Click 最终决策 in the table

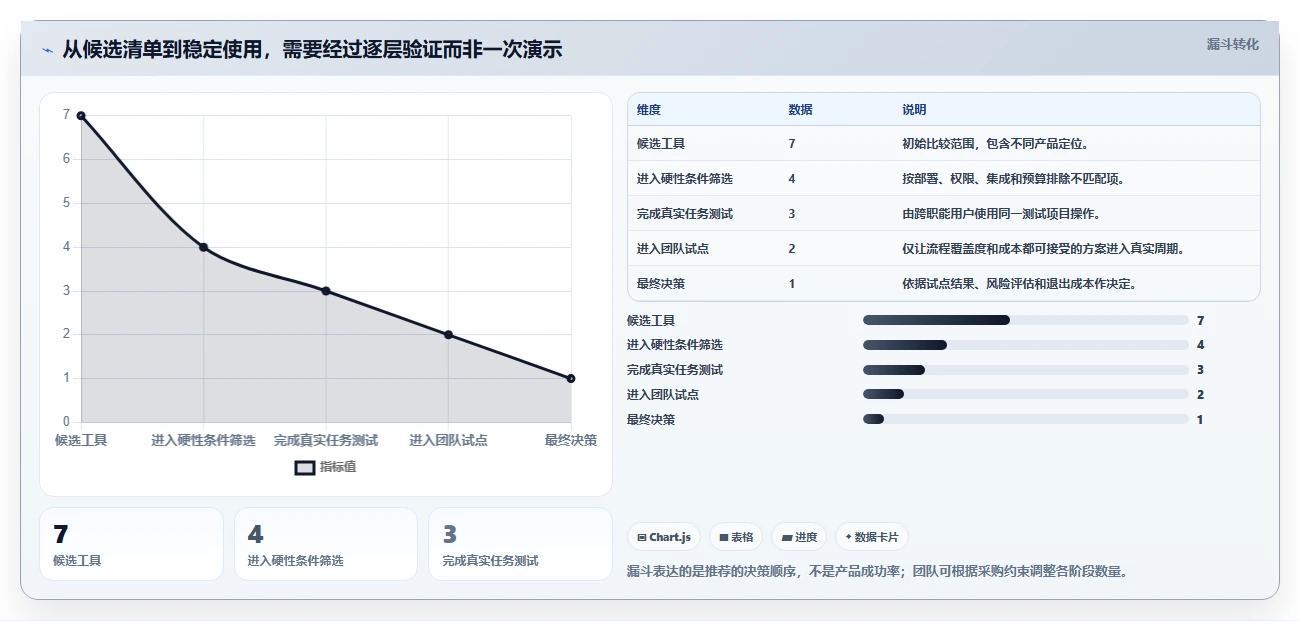(661, 284)
